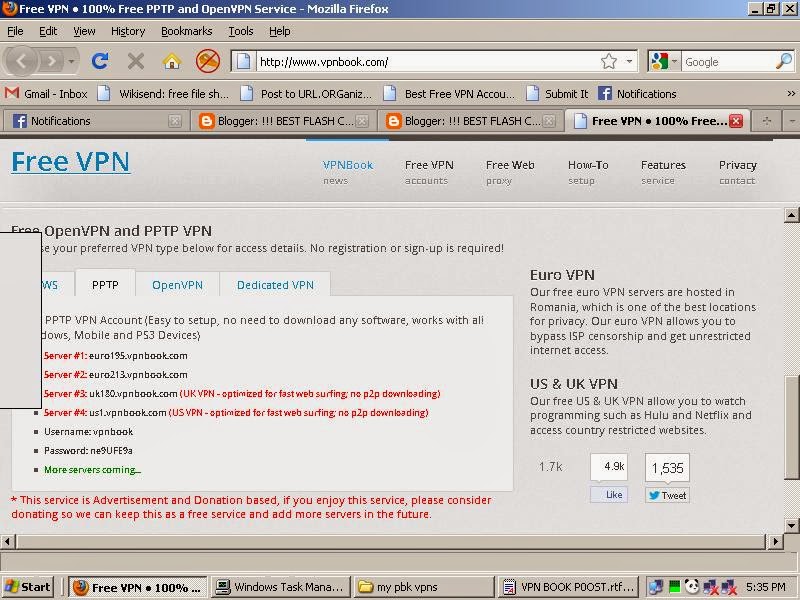Click the Firefox Back button
The width and height of the screenshot is (800, 600).
(x=20, y=62)
